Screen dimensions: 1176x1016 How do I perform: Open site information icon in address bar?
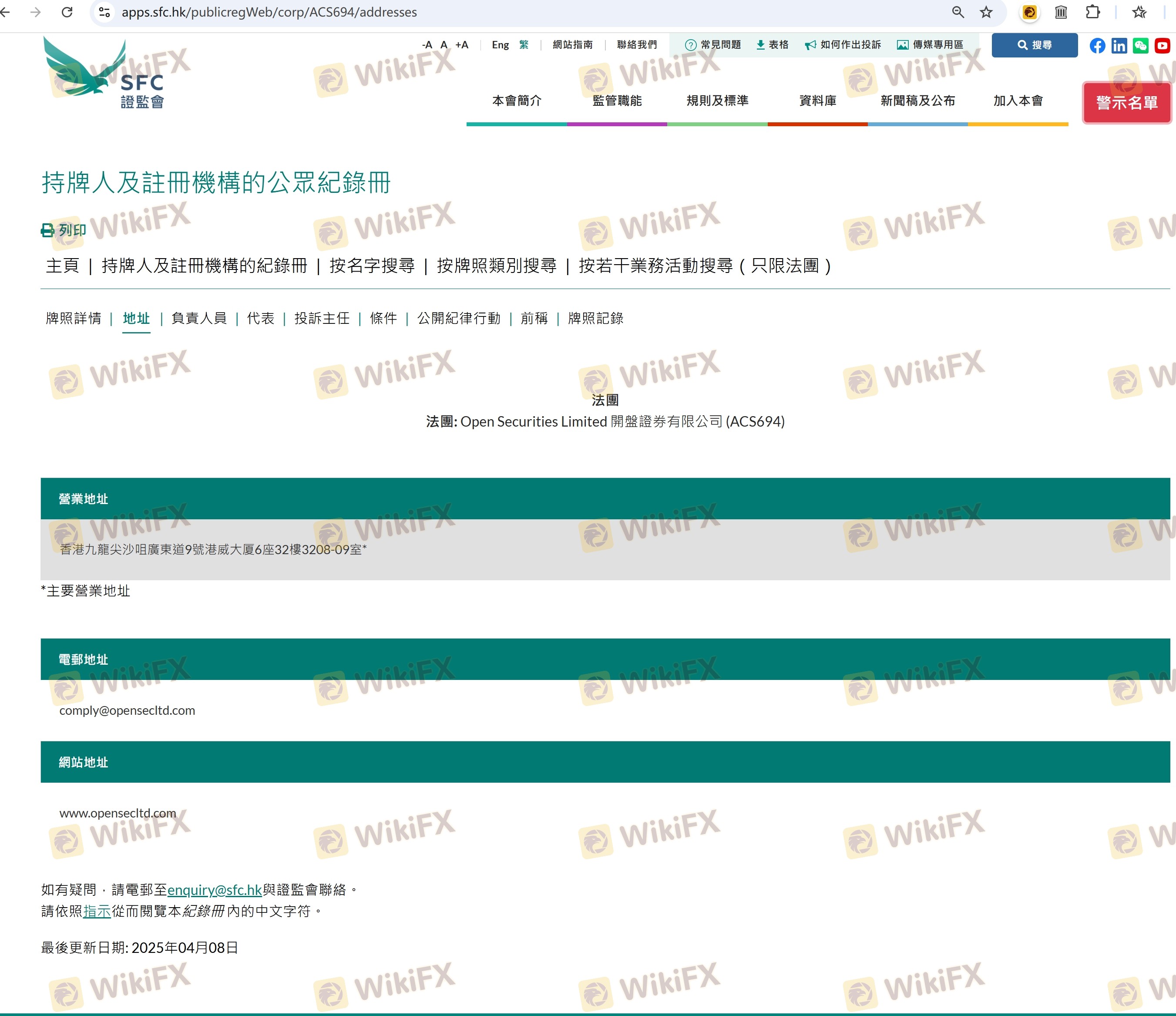104,12
